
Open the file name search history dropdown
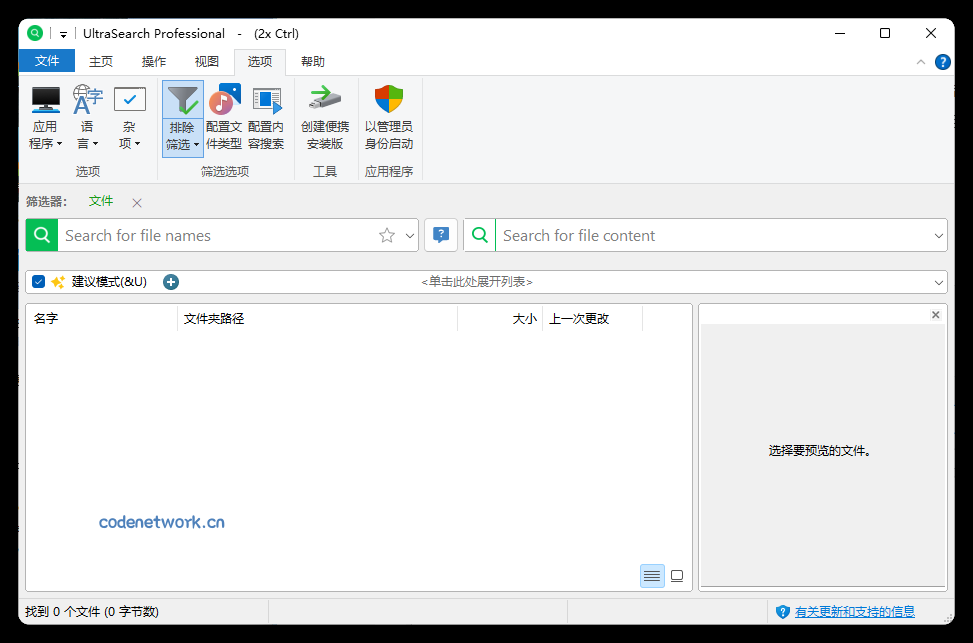click(x=410, y=235)
